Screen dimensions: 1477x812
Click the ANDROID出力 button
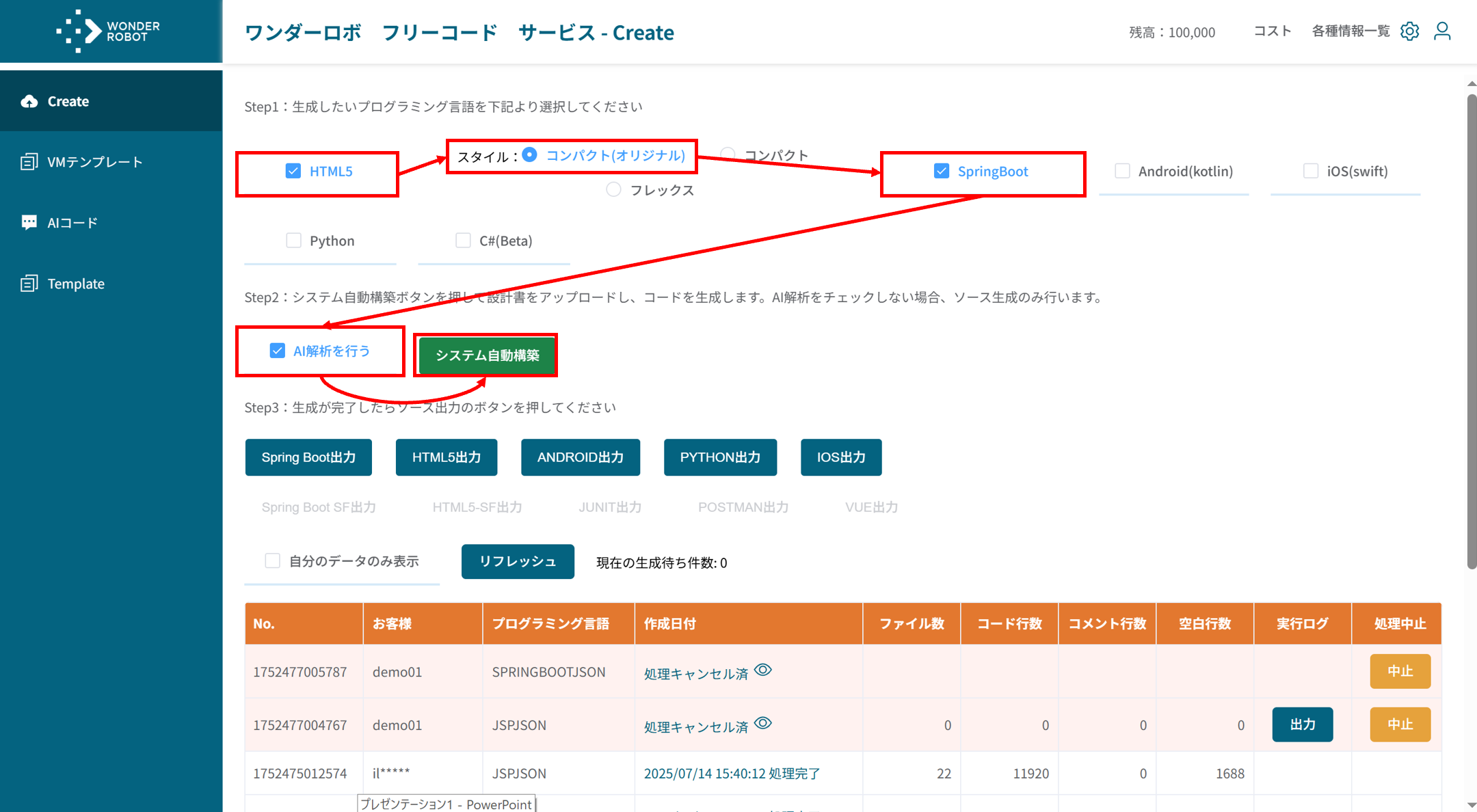pos(581,457)
